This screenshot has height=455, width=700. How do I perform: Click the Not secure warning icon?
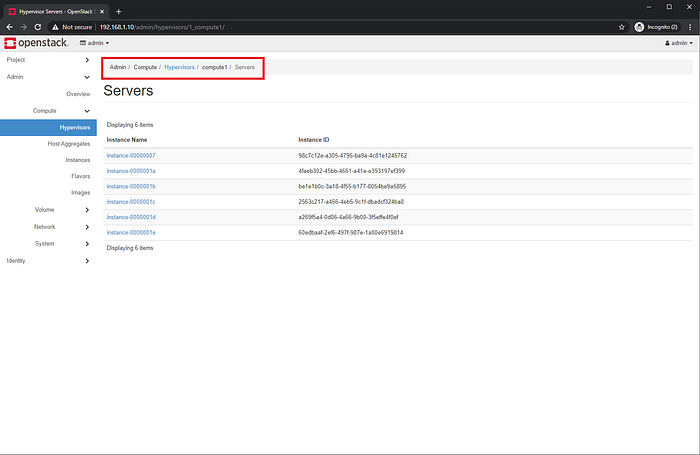pyautogui.click(x=55, y=27)
